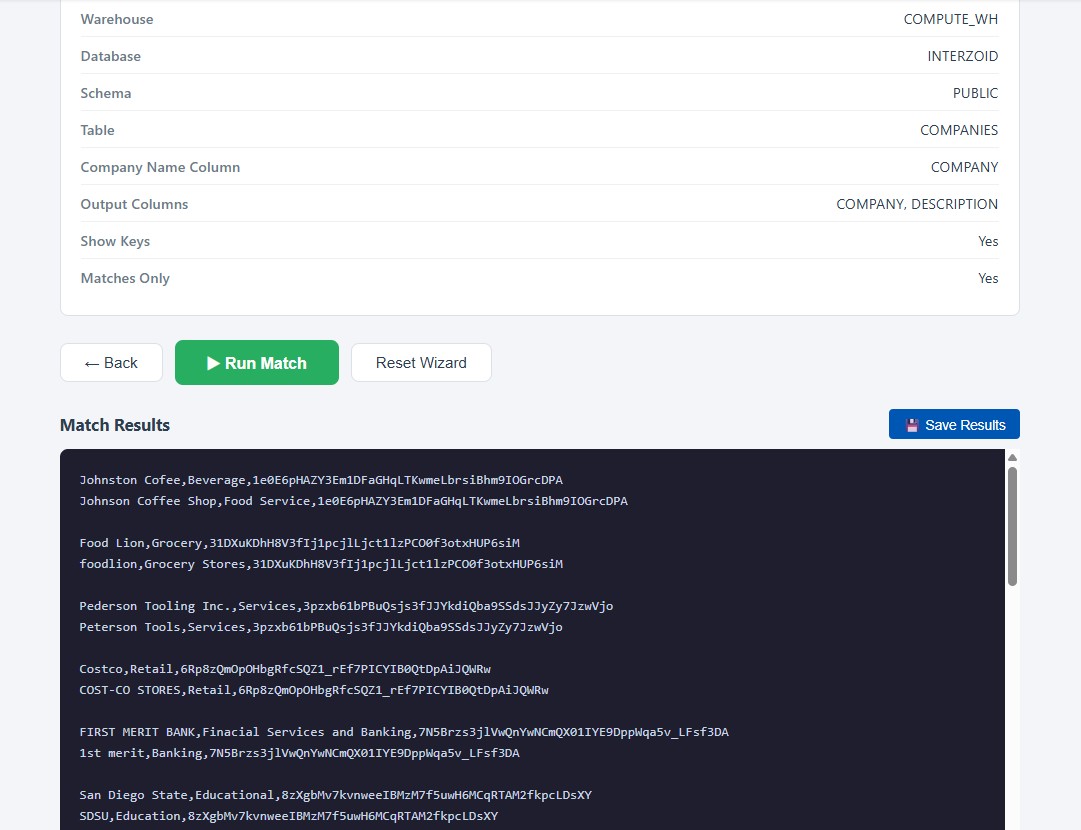1081x830 pixels.
Task: Select the PUBLIC schema value
Action: pyautogui.click(x=976, y=93)
